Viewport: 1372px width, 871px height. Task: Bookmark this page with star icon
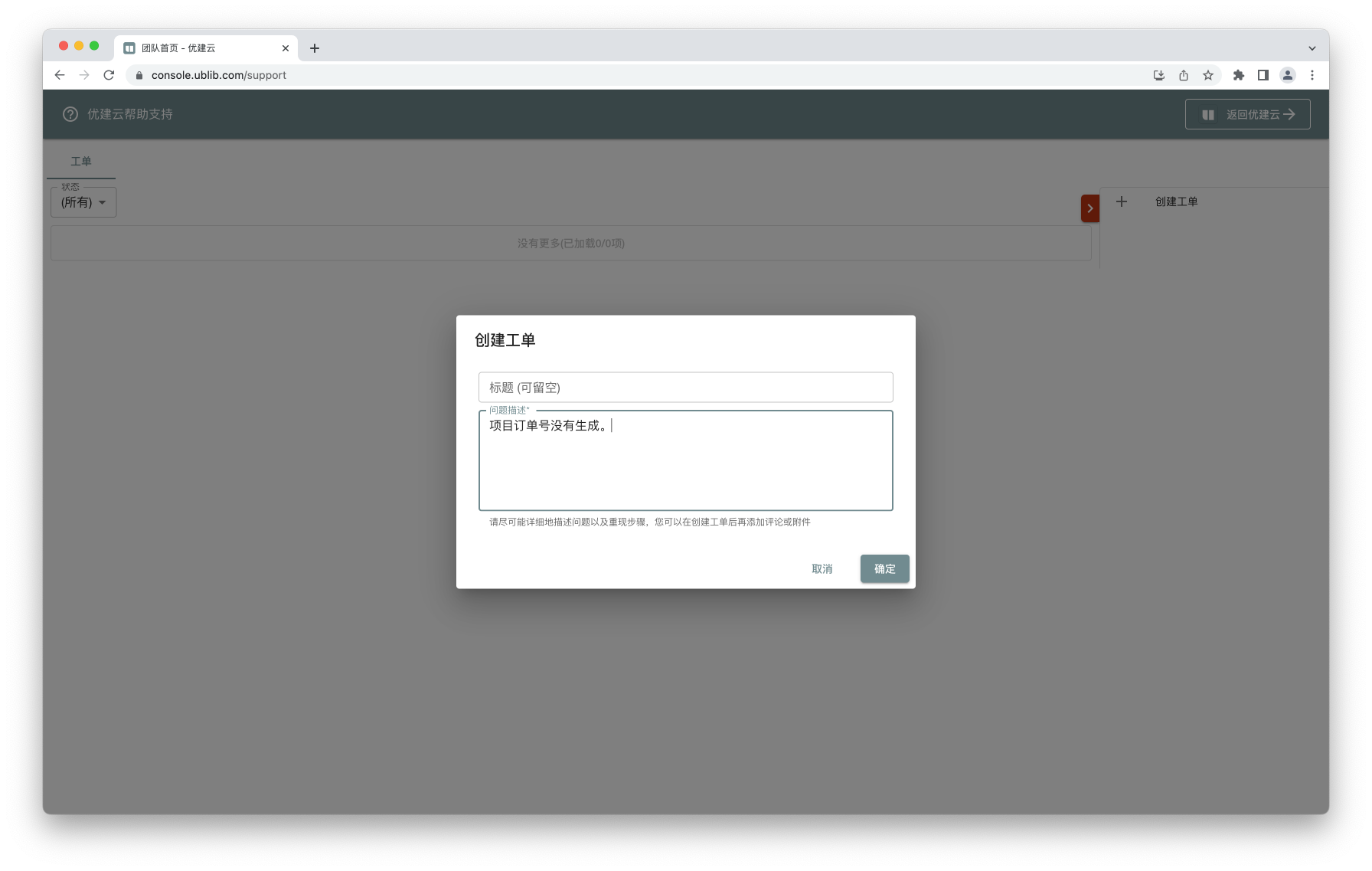click(x=1208, y=75)
